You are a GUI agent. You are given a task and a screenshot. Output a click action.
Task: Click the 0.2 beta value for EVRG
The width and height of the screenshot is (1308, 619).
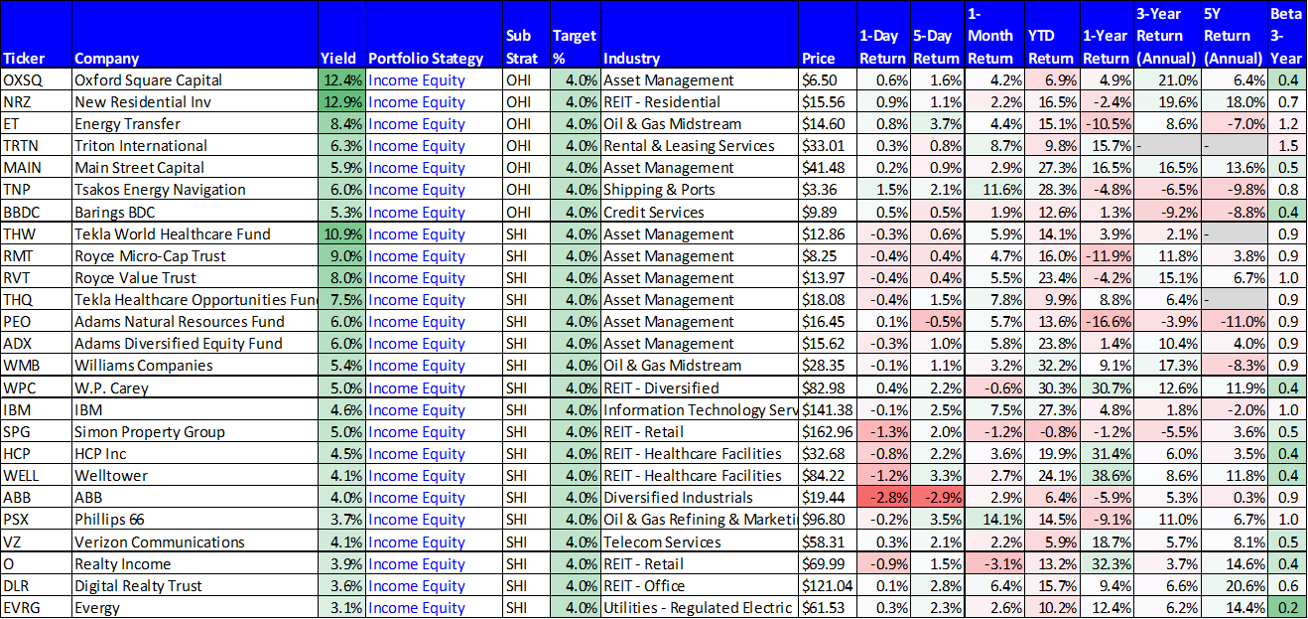coord(1287,608)
